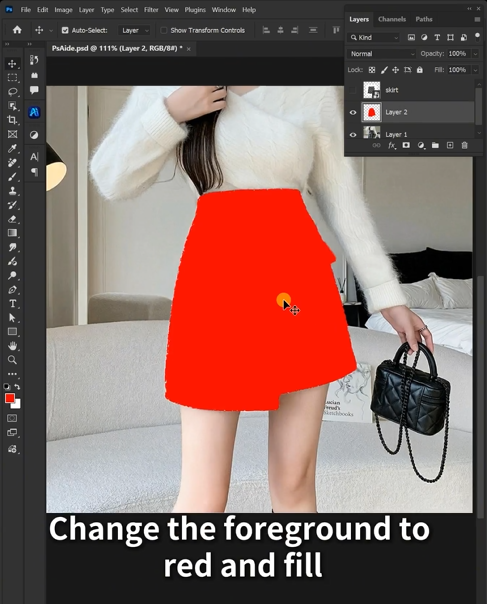Select the Path Selection tool
The height and width of the screenshot is (604, 487).
click(x=12, y=318)
